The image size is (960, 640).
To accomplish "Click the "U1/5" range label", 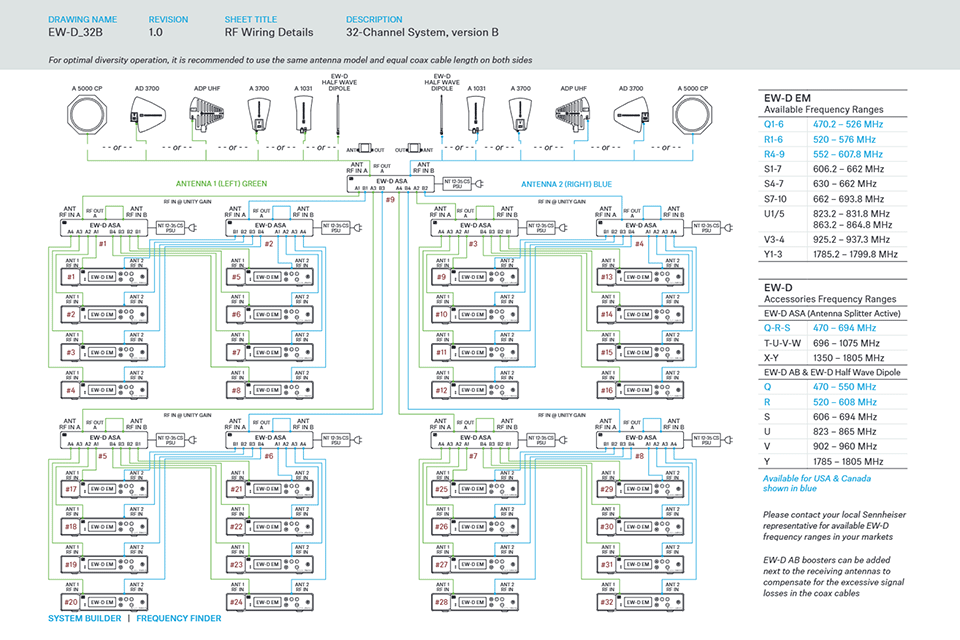I will point(773,214).
